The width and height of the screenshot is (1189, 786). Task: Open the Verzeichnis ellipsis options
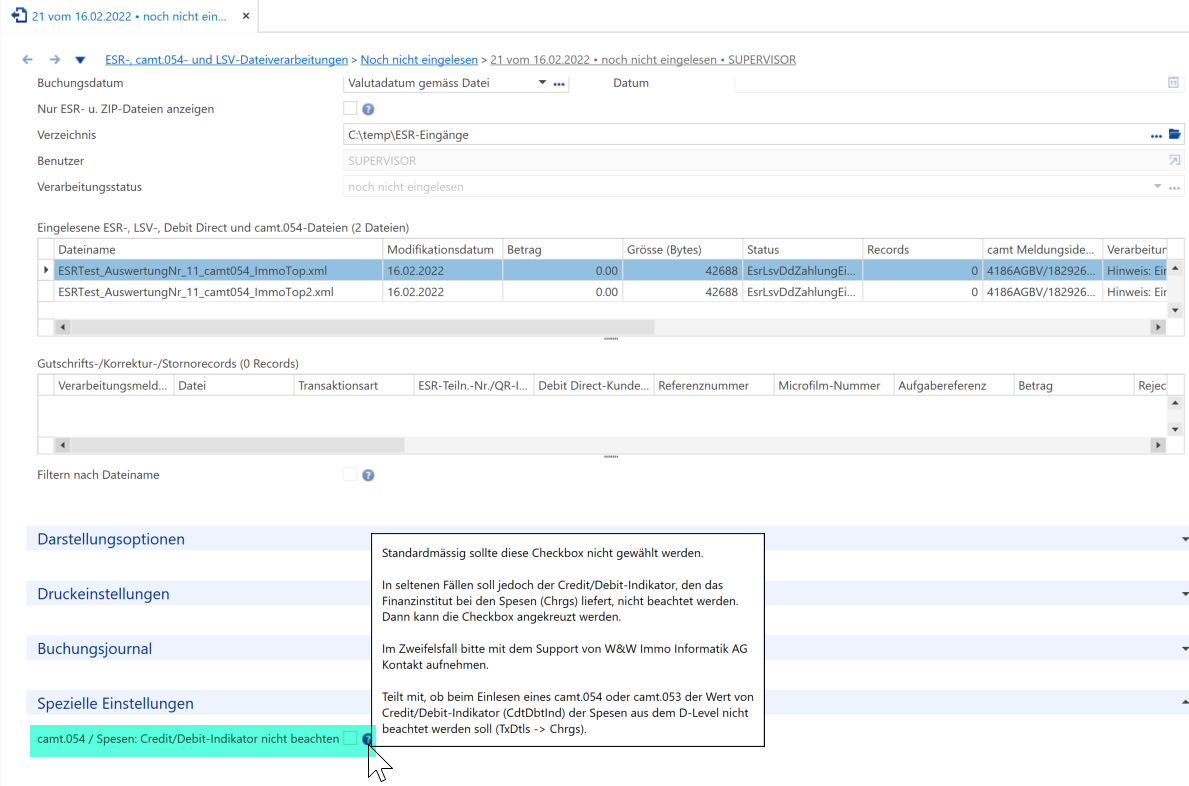[x=1156, y=136]
